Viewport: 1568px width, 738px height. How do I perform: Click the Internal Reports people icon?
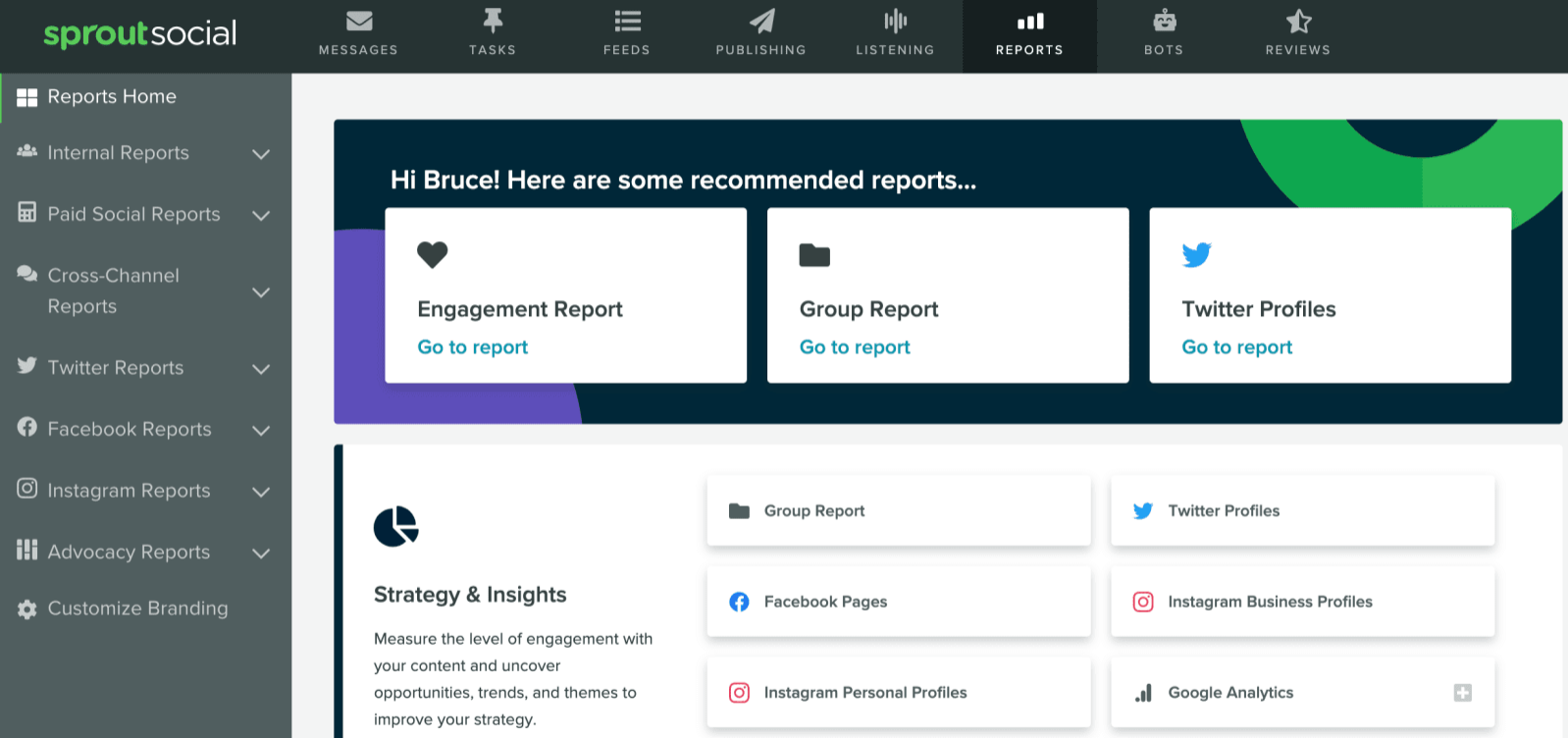27,151
